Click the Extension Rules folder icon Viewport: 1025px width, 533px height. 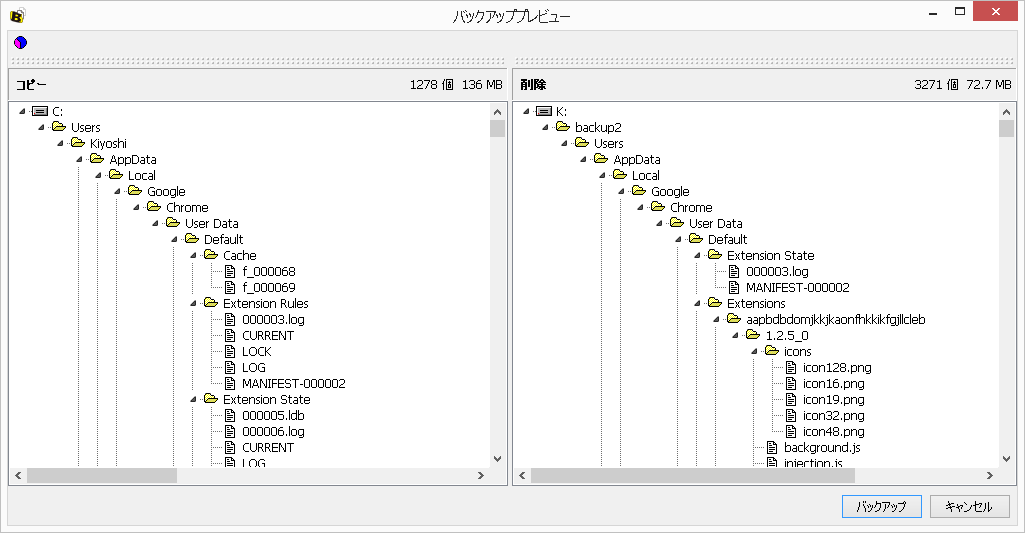(210, 303)
